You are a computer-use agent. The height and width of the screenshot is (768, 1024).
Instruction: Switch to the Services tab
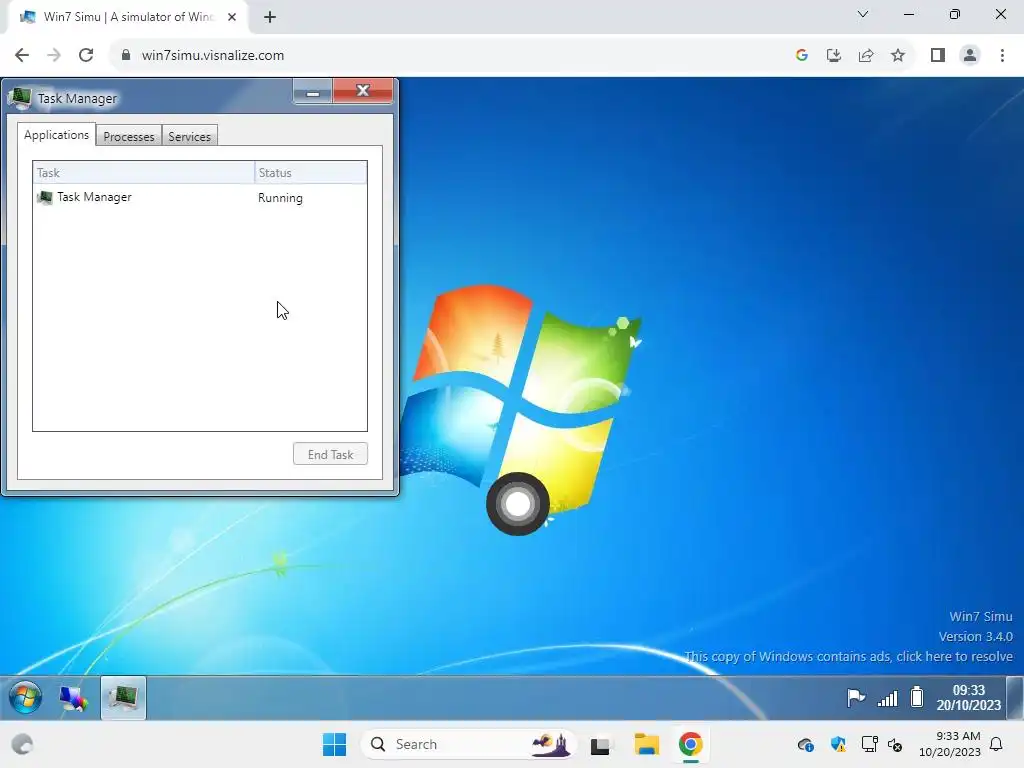[x=189, y=136]
